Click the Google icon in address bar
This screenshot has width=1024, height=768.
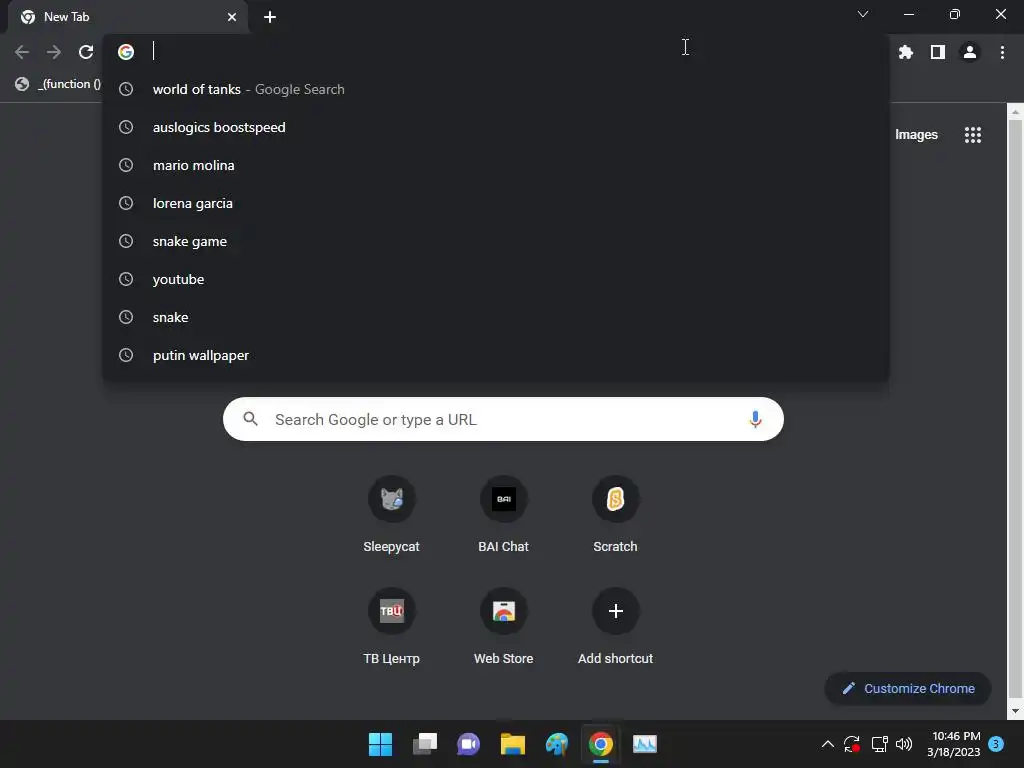point(126,52)
